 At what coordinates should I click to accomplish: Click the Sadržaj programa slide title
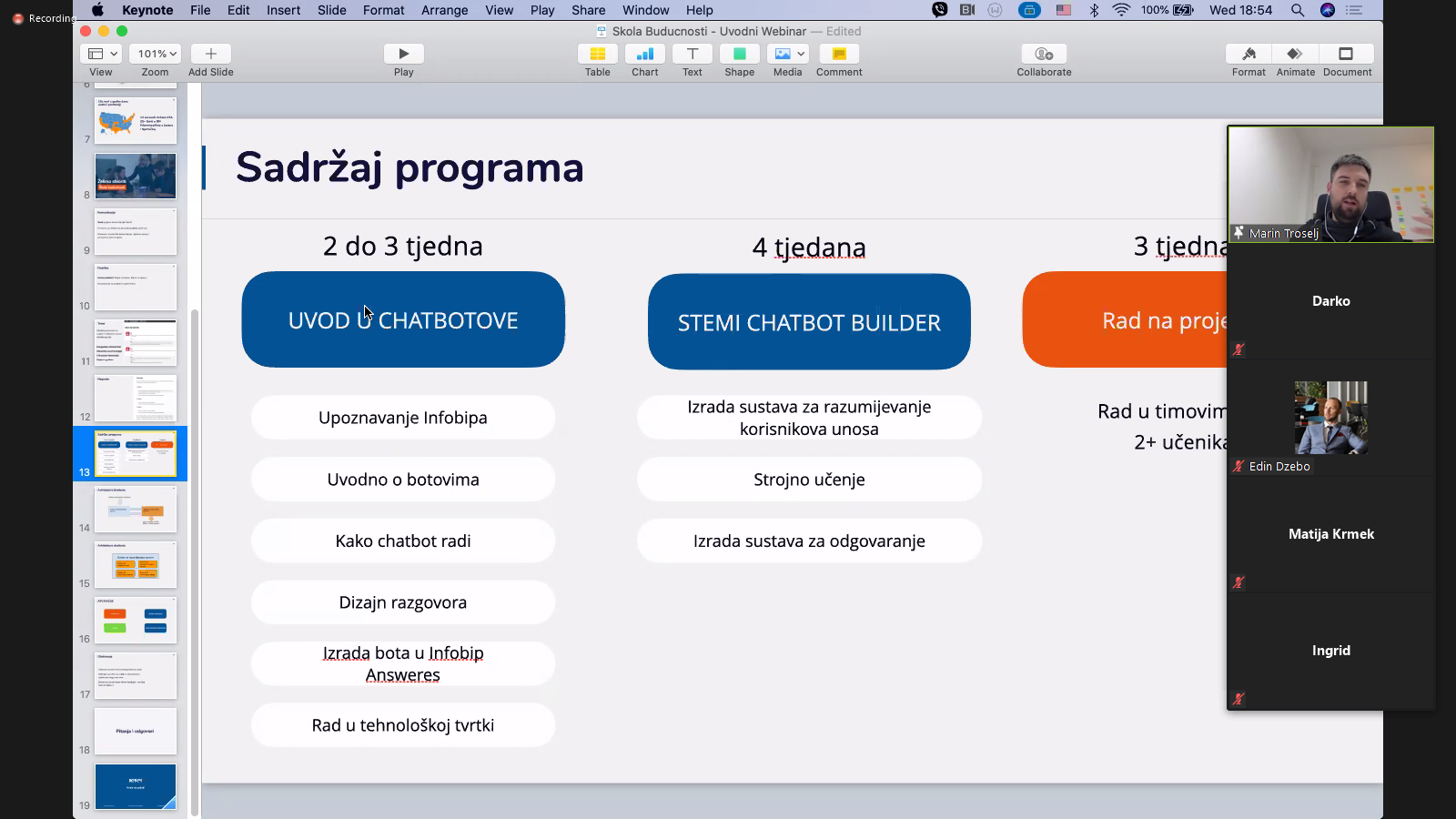[409, 167]
